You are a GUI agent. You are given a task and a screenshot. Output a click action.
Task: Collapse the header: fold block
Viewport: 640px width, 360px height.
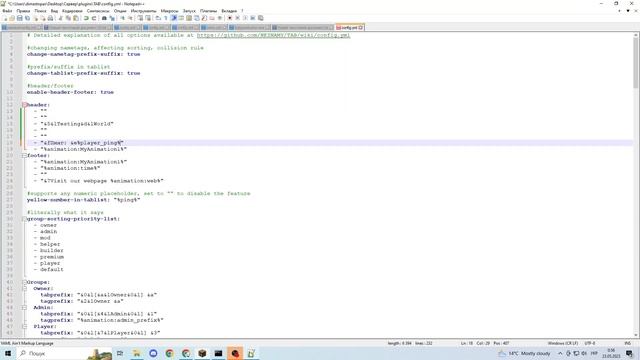coord(24,105)
